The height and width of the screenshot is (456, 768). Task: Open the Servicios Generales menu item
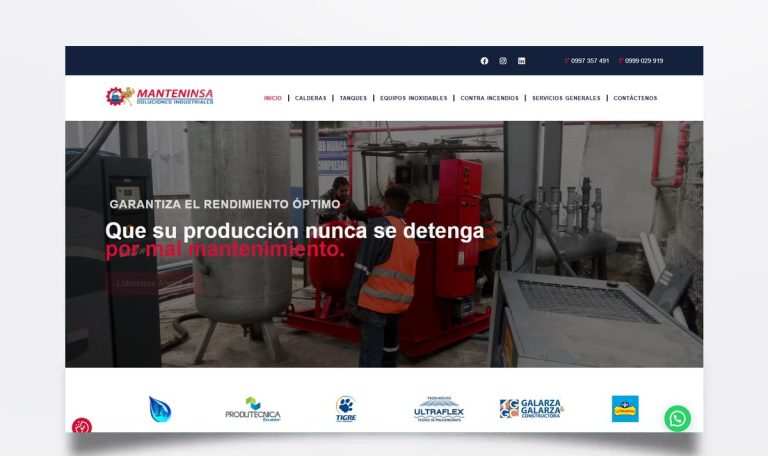tap(566, 98)
